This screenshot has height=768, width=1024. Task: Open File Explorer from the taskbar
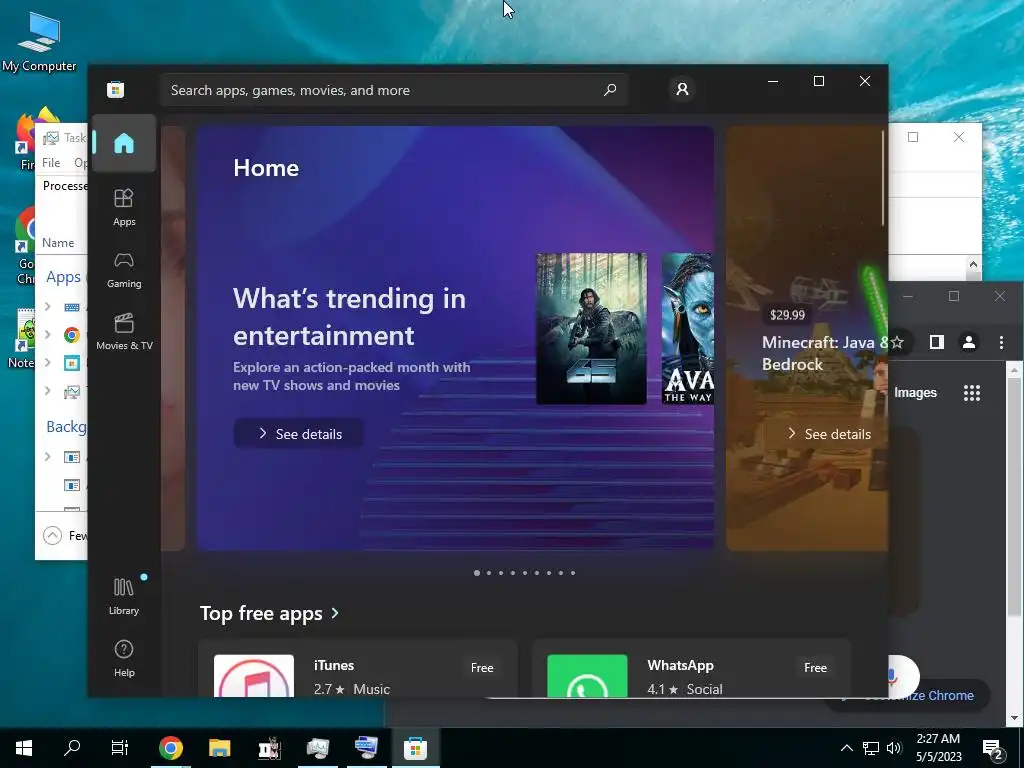pos(219,748)
